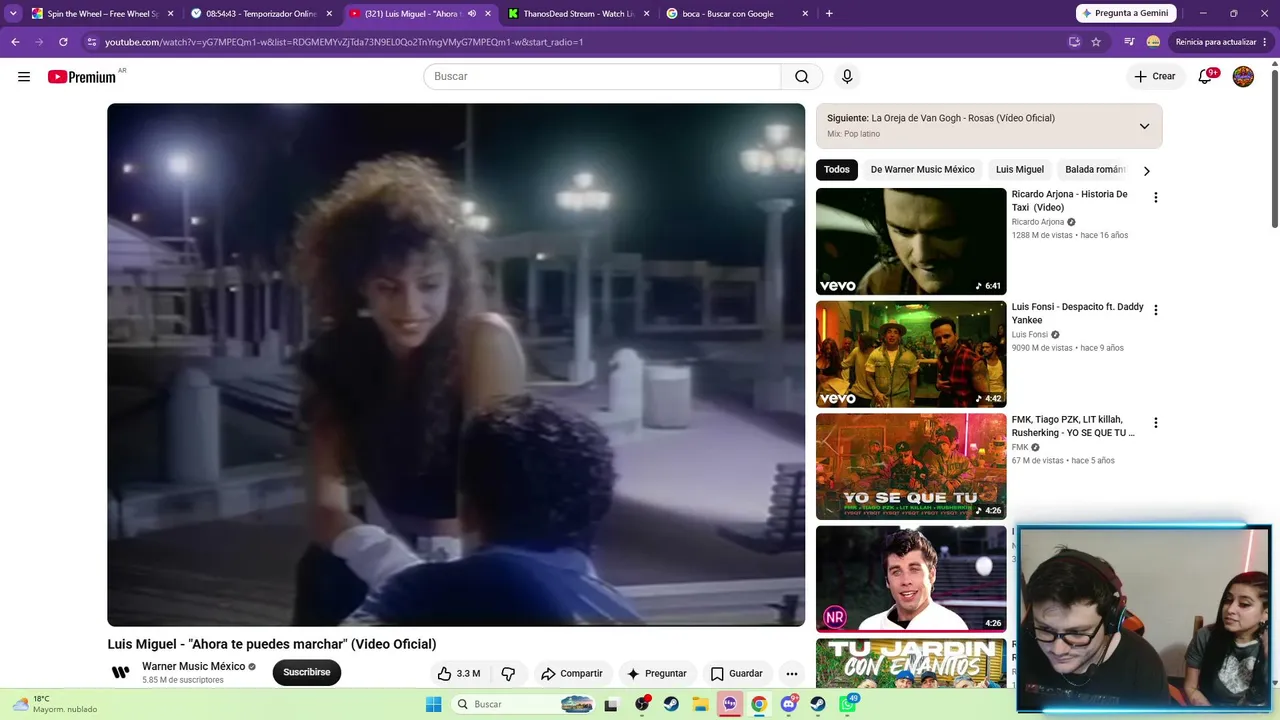Click the Compartir share button

pos(572,674)
